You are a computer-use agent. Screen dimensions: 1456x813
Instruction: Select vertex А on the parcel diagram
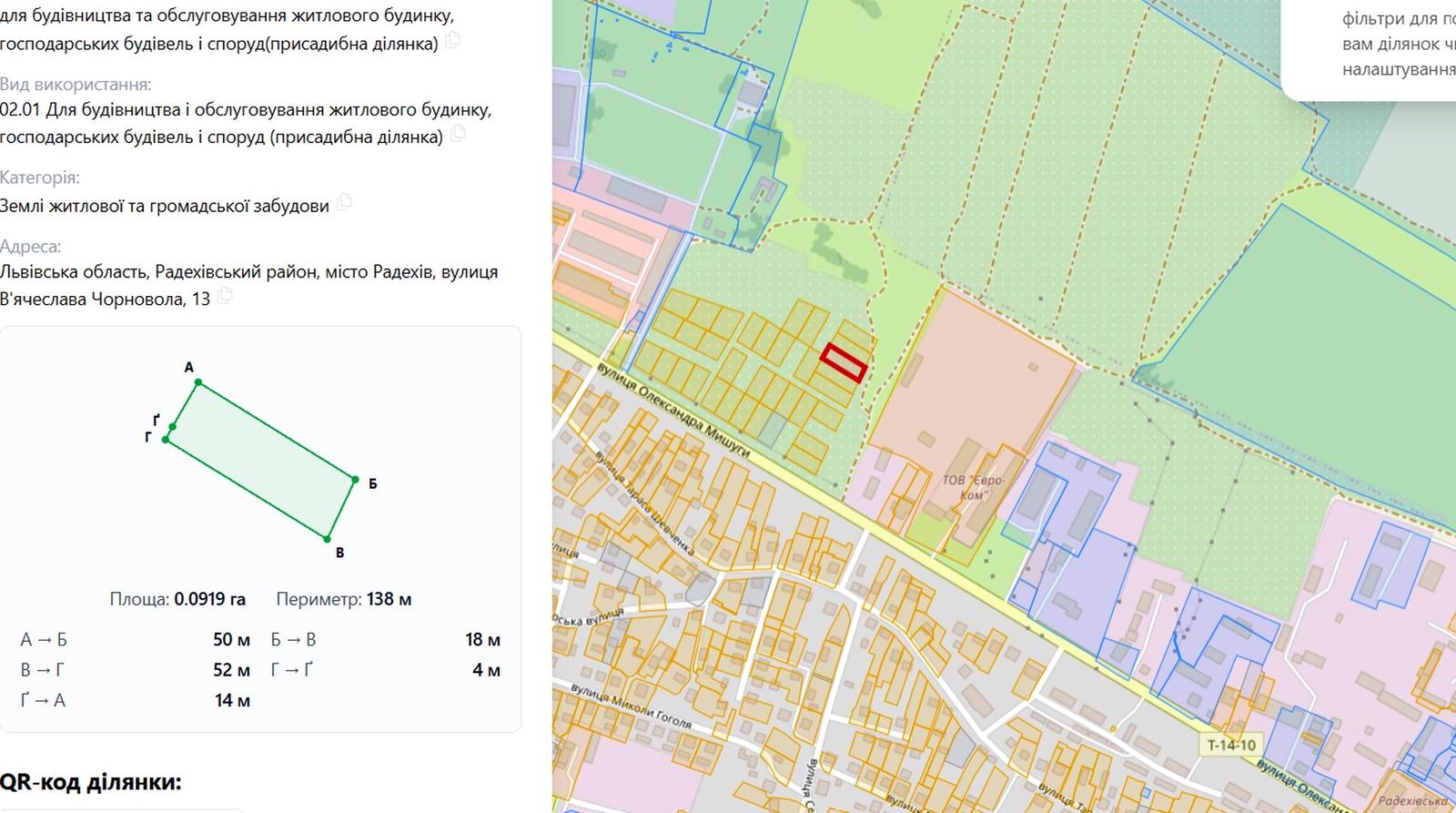[197, 381]
